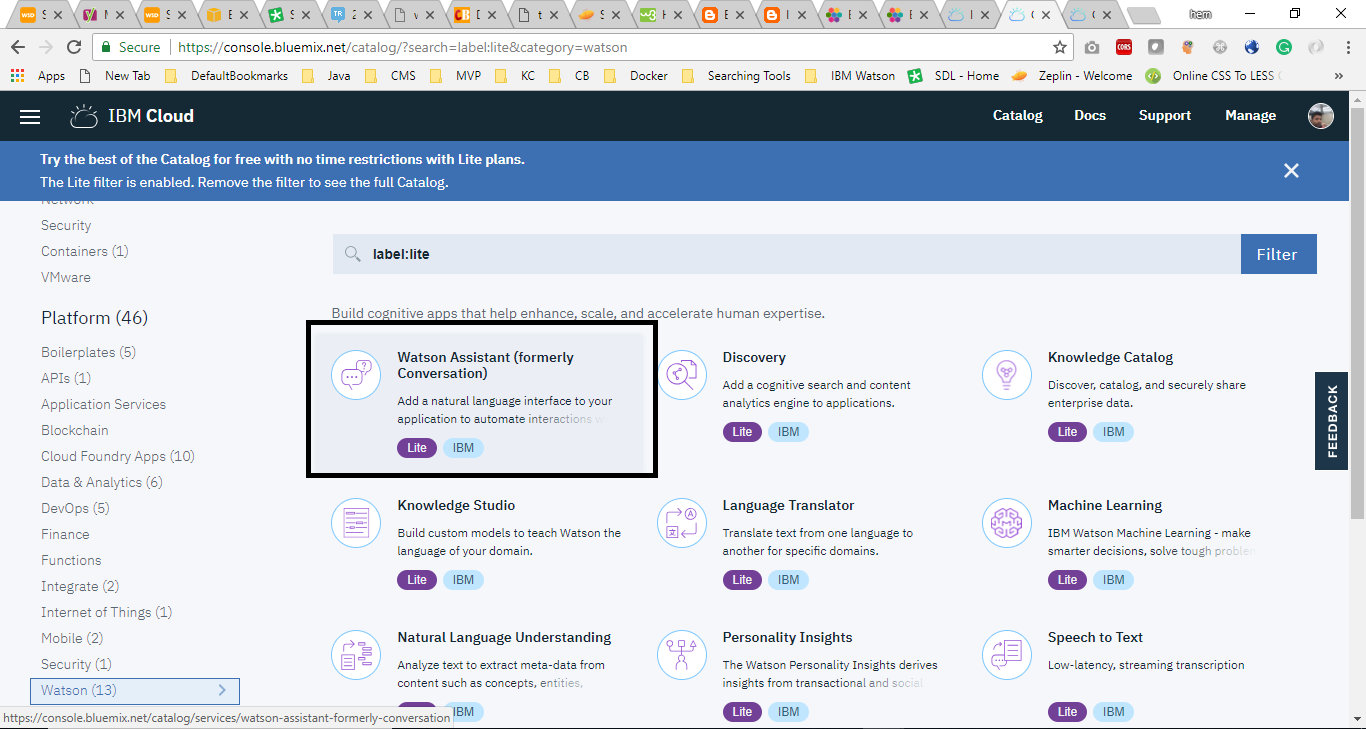Open the FEEDBACK side panel
Viewport: 1366px width, 729px height.
[x=1331, y=420]
